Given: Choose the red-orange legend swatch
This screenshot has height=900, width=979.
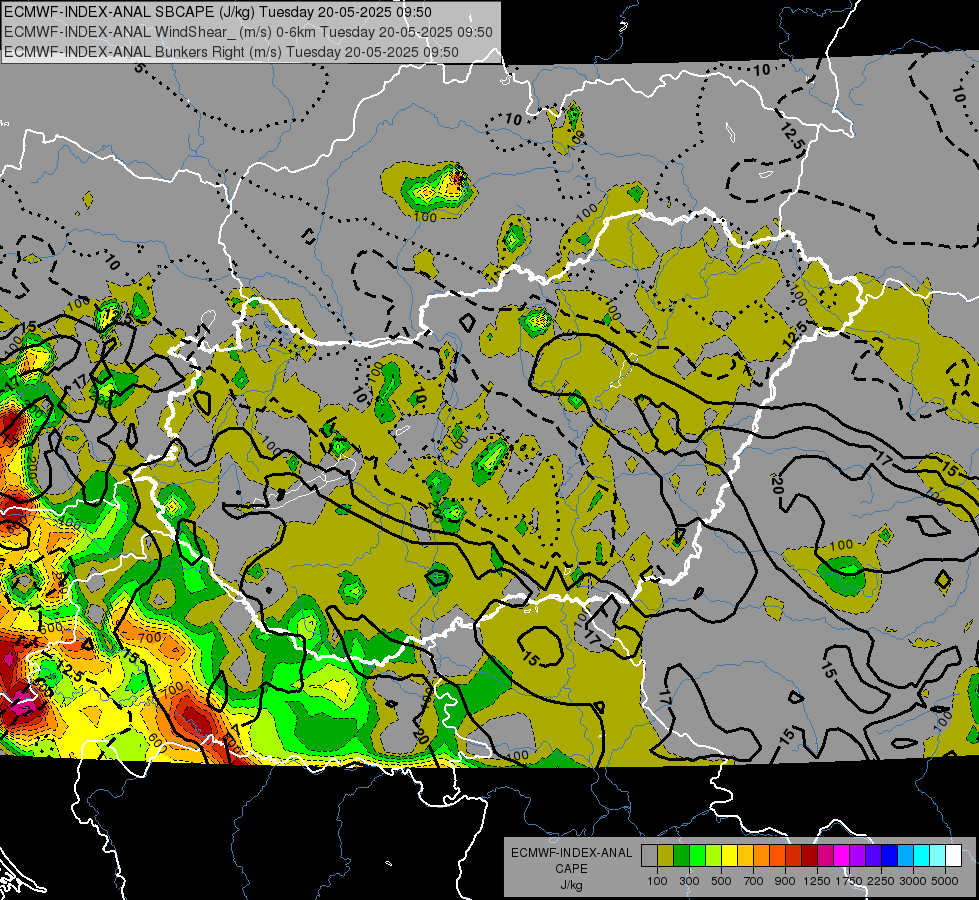Looking at the screenshot, I should (777, 856).
